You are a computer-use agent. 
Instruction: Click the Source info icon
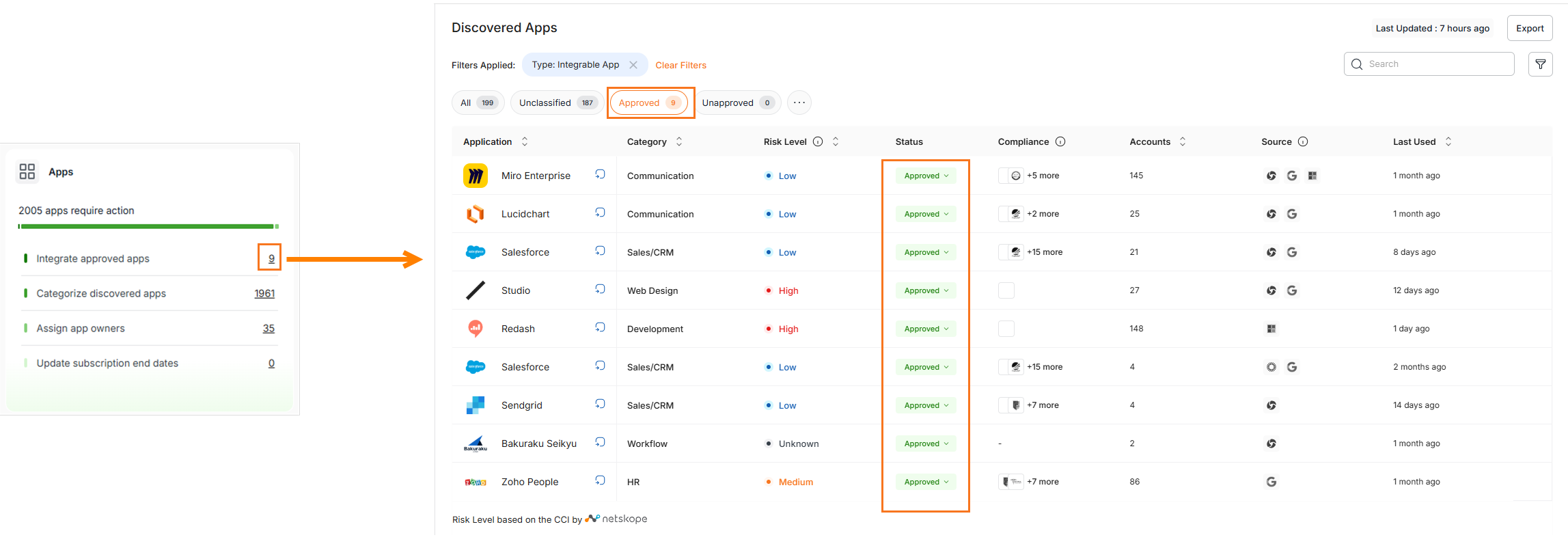(x=1303, y=141)
